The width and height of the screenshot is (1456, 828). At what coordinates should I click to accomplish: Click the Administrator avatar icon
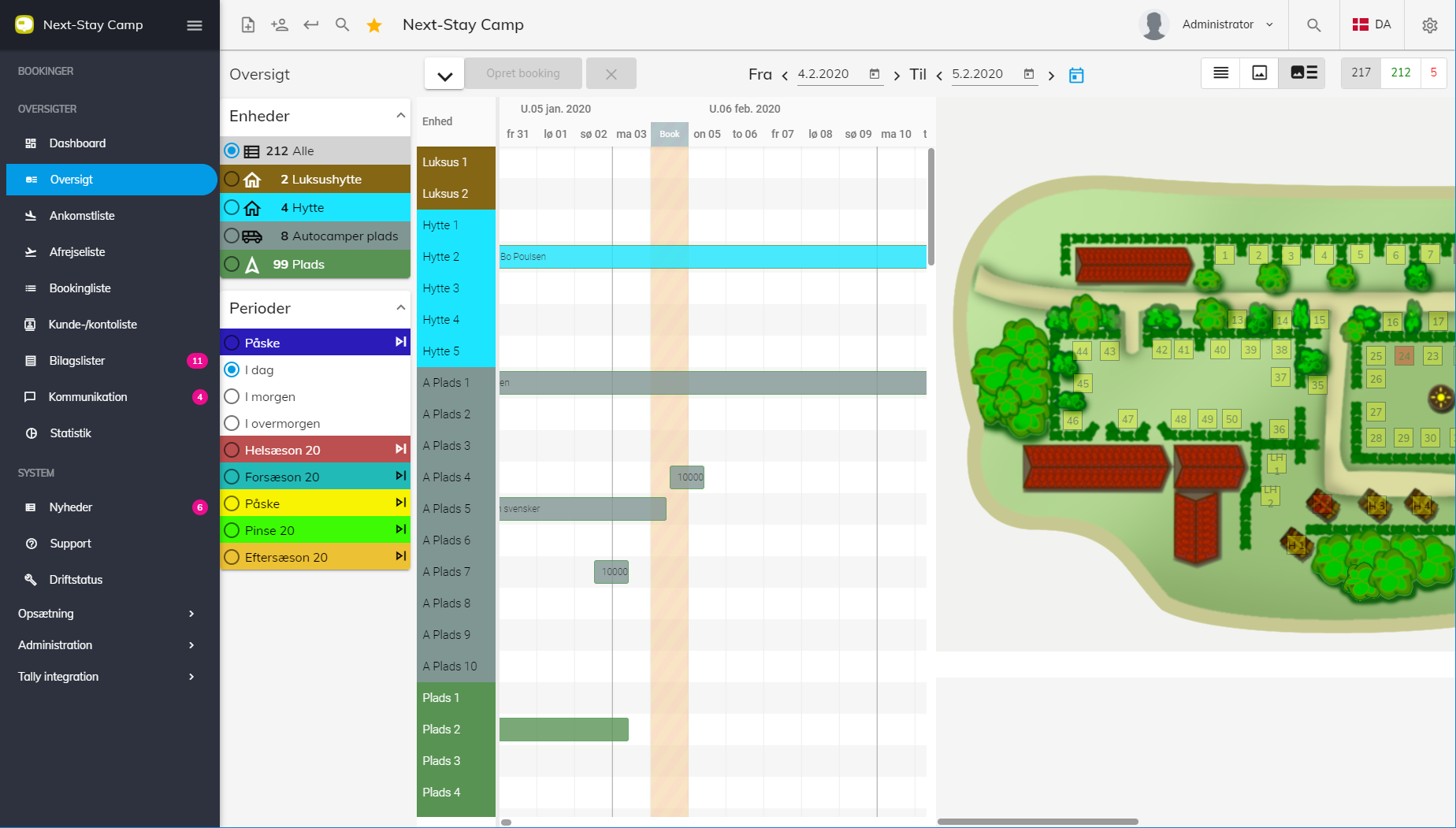(1153, 24)
